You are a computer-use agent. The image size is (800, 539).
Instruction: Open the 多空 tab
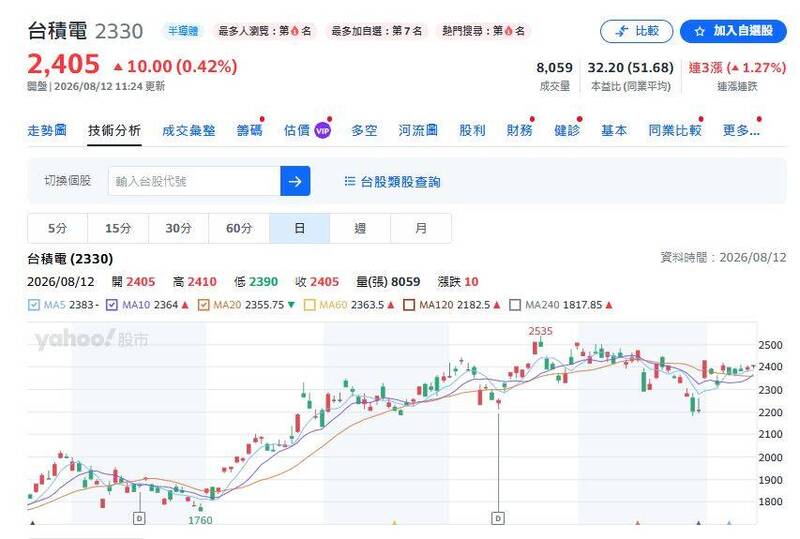(364, 131)
